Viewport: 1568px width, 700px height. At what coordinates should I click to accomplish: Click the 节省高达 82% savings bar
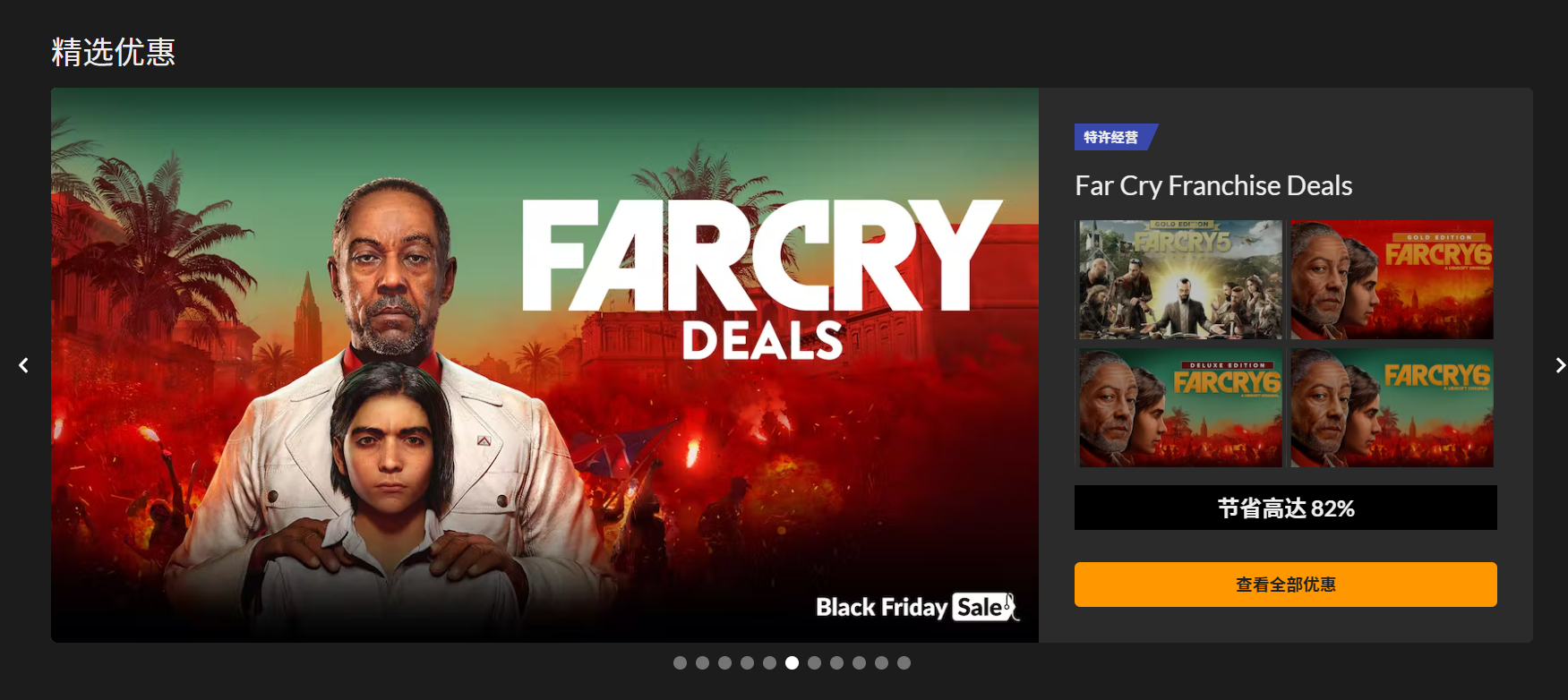click(1285, 508)
